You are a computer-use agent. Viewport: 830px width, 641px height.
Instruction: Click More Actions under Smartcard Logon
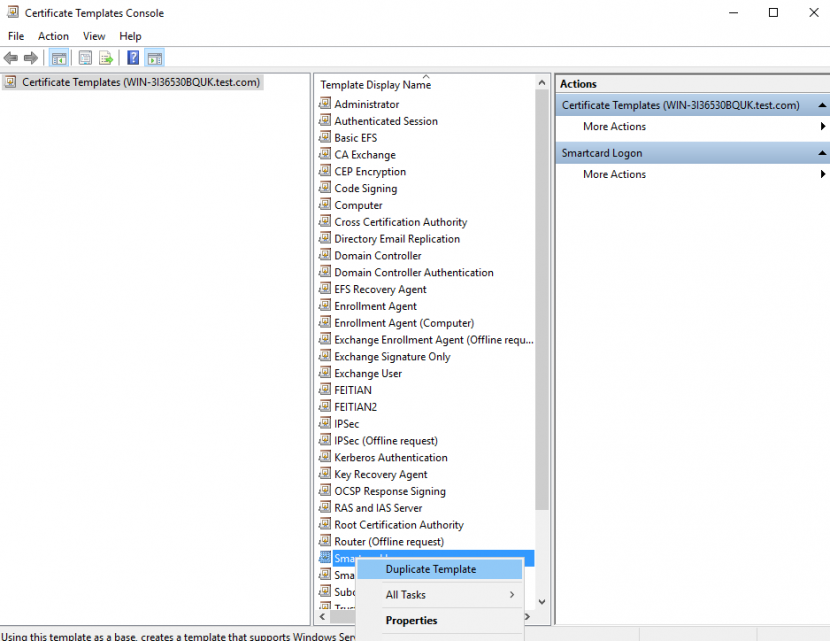pyautogui.click(x=614, y=173)
